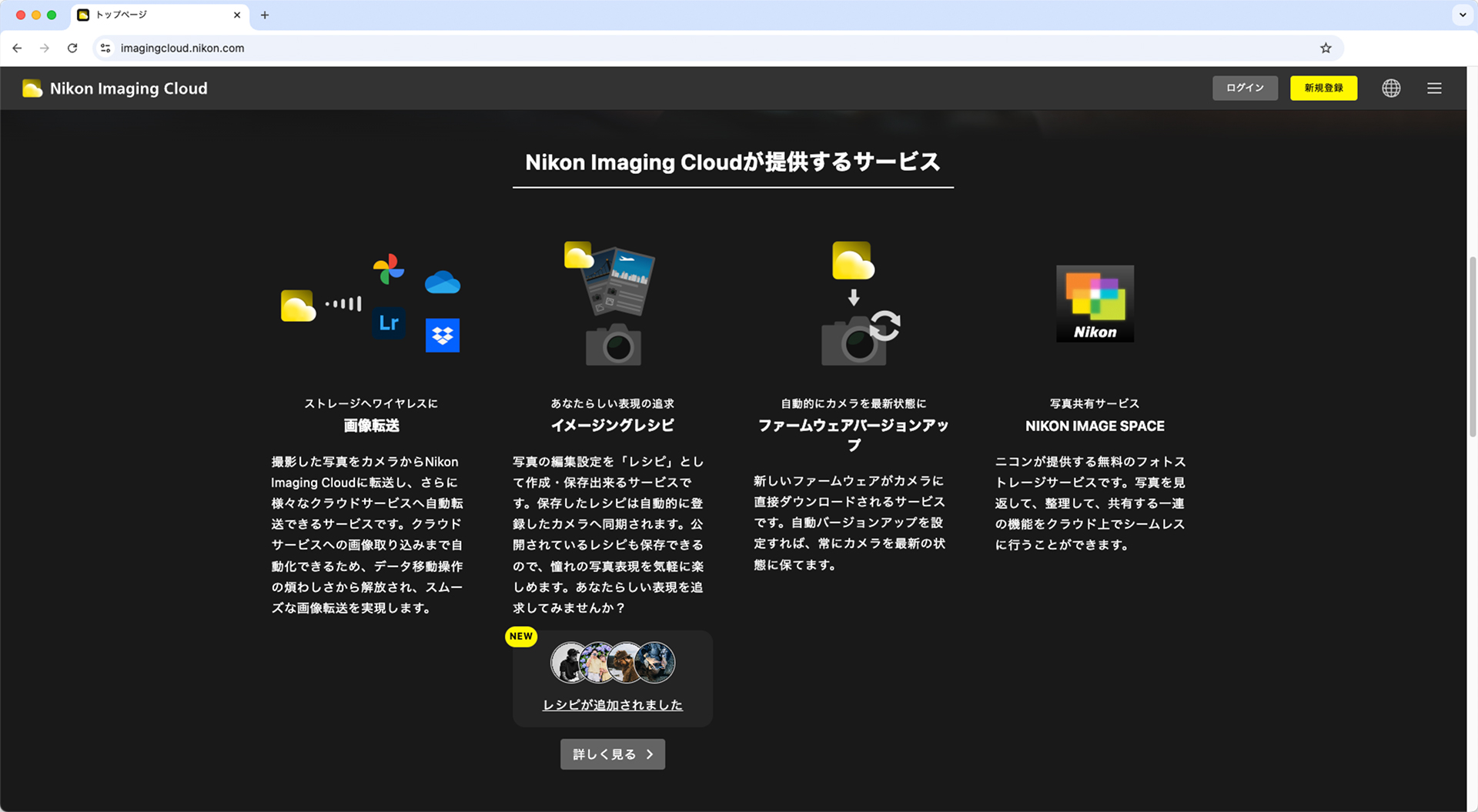
Task: Click the yellow 新規登録 button
Action: click(x=1323, y=88)
